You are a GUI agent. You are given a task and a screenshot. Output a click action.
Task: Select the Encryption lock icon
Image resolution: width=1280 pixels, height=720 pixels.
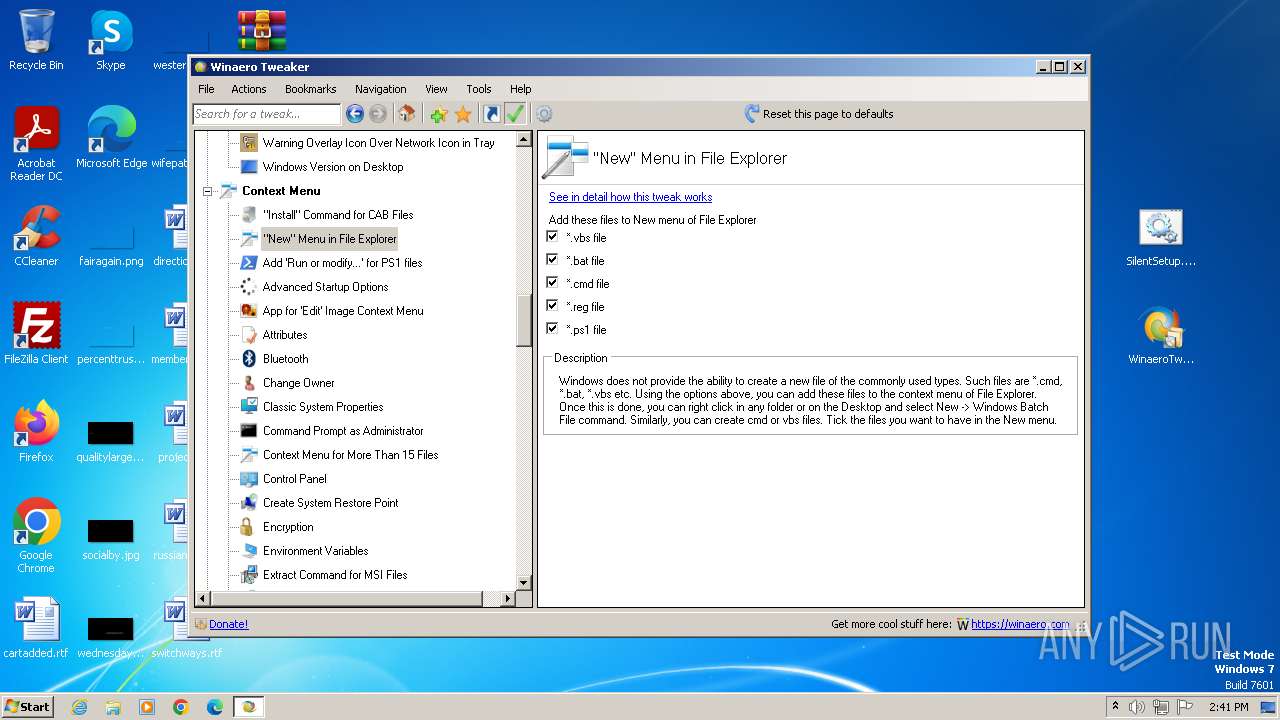[x=249, y=527]
